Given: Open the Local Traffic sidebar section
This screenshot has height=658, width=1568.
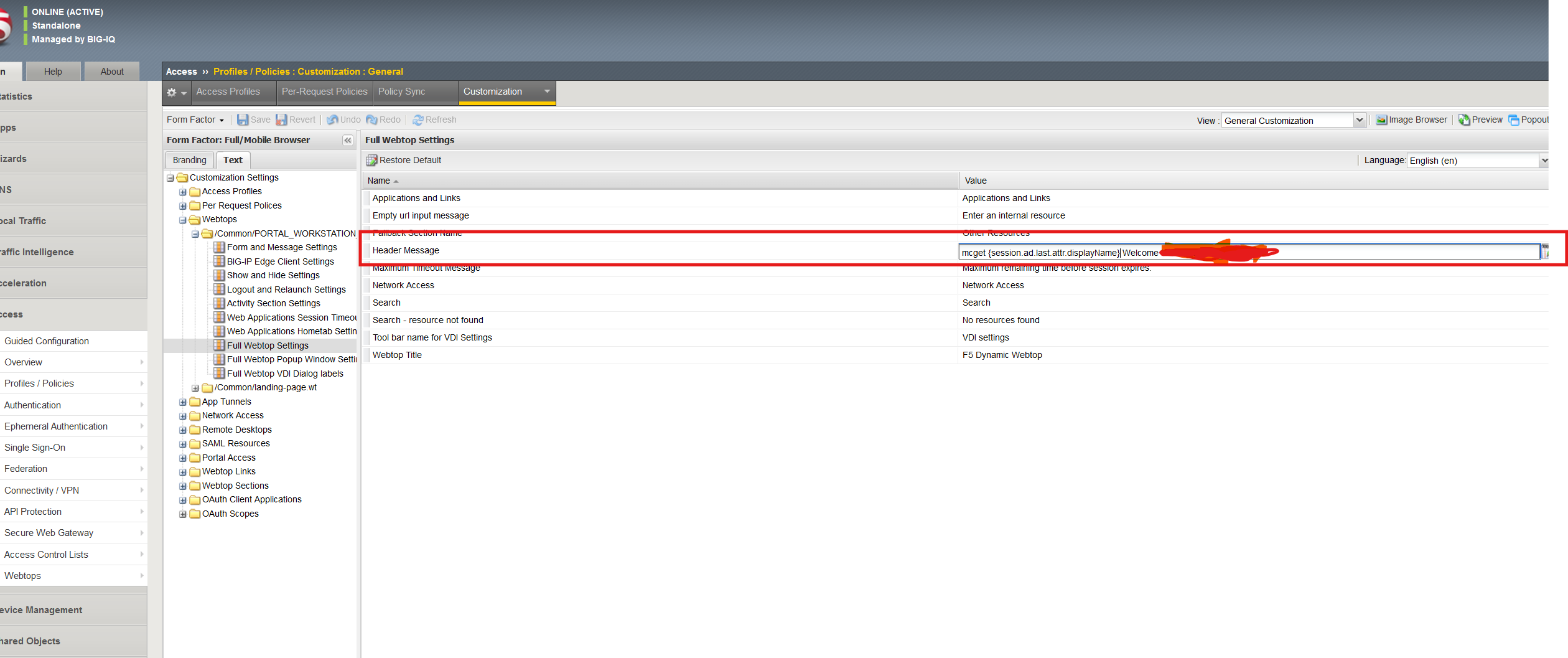Looking at the screenshot, I should [73, 221].
